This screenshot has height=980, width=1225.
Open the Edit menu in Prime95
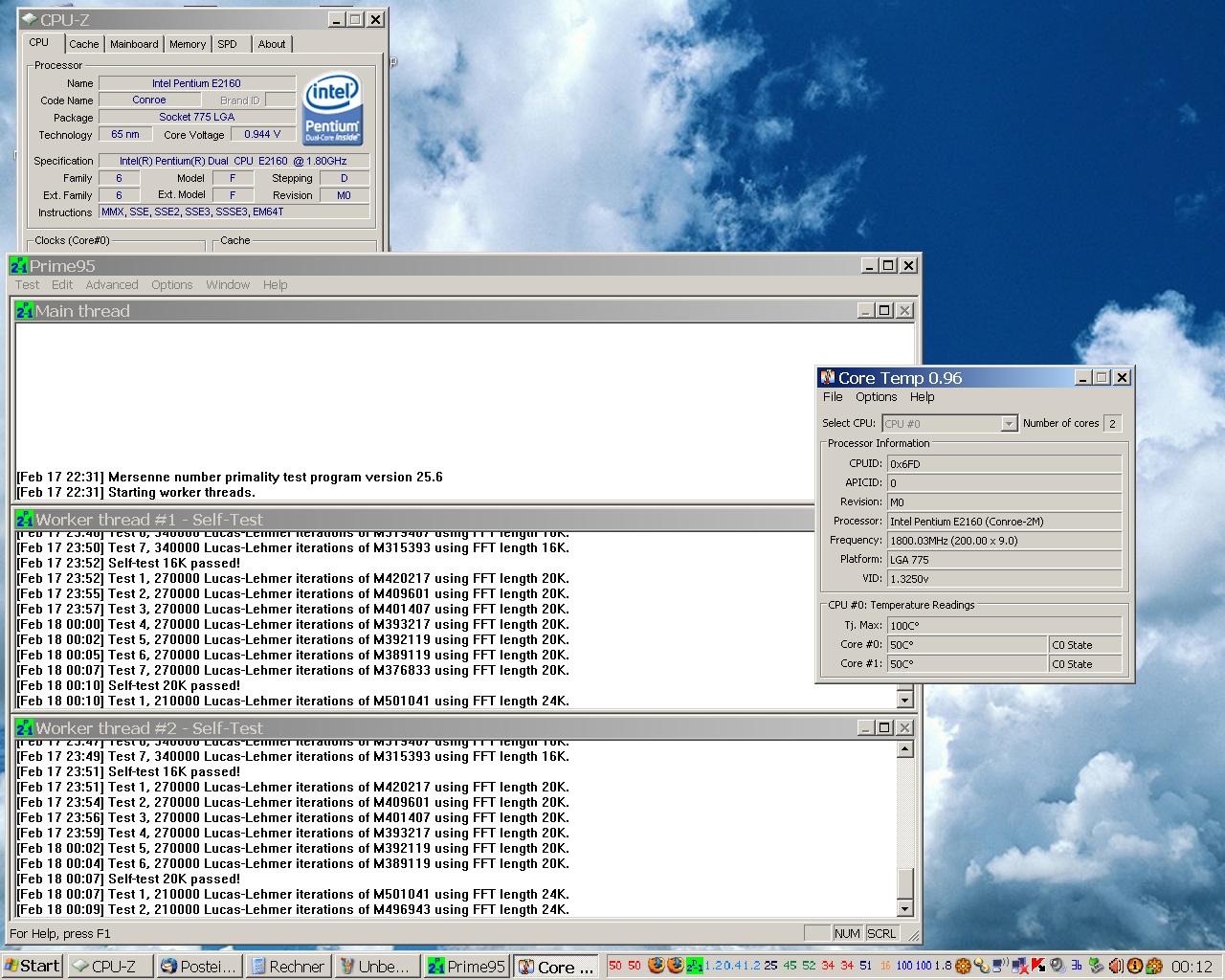coord(62,284)
